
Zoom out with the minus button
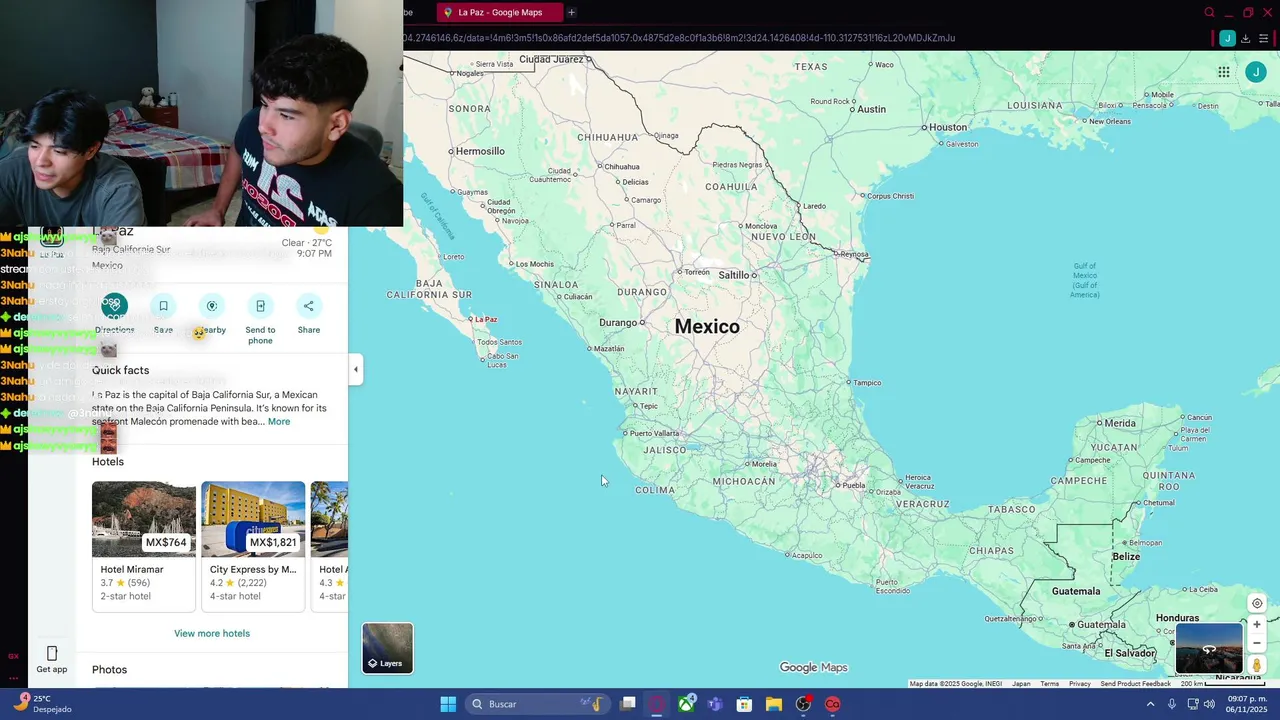pos(1257,643)
